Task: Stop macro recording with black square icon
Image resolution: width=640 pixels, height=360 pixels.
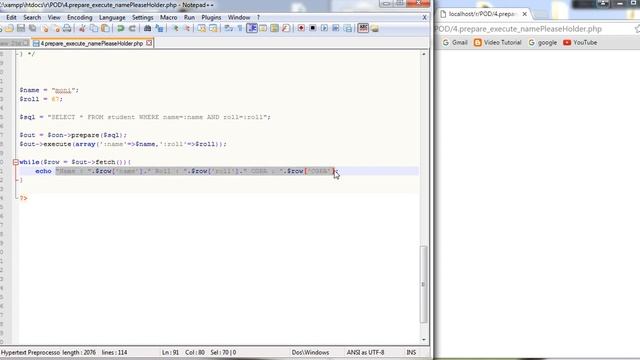Action: (313, 28)
